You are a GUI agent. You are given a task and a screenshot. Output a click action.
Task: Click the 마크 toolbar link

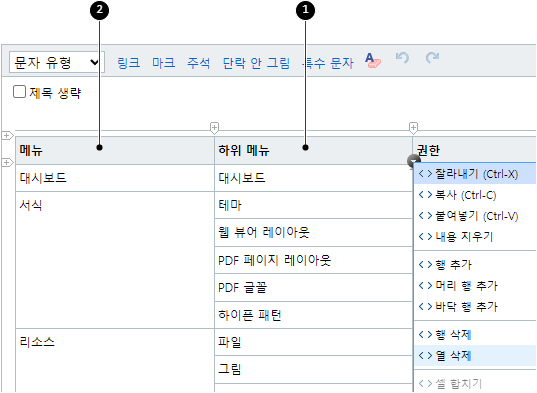point(164,63)
